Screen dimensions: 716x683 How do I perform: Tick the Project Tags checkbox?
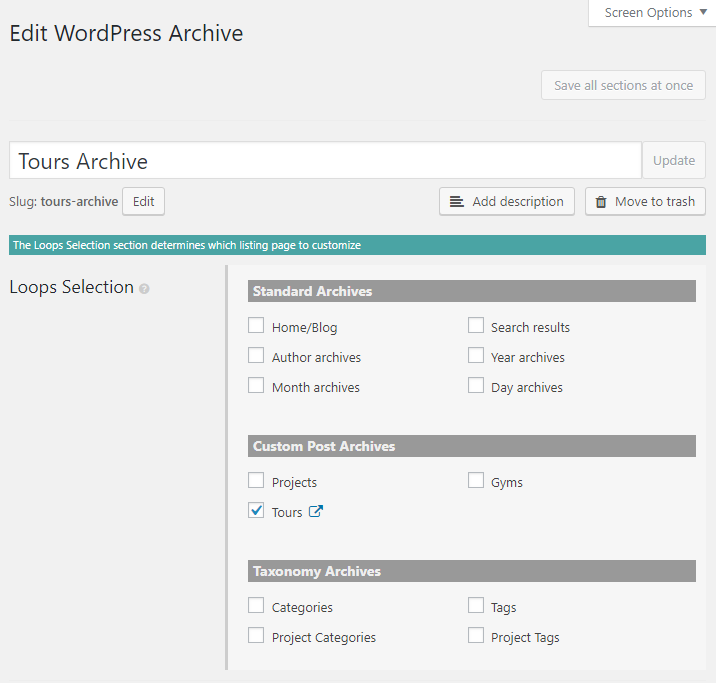(476, 635)
